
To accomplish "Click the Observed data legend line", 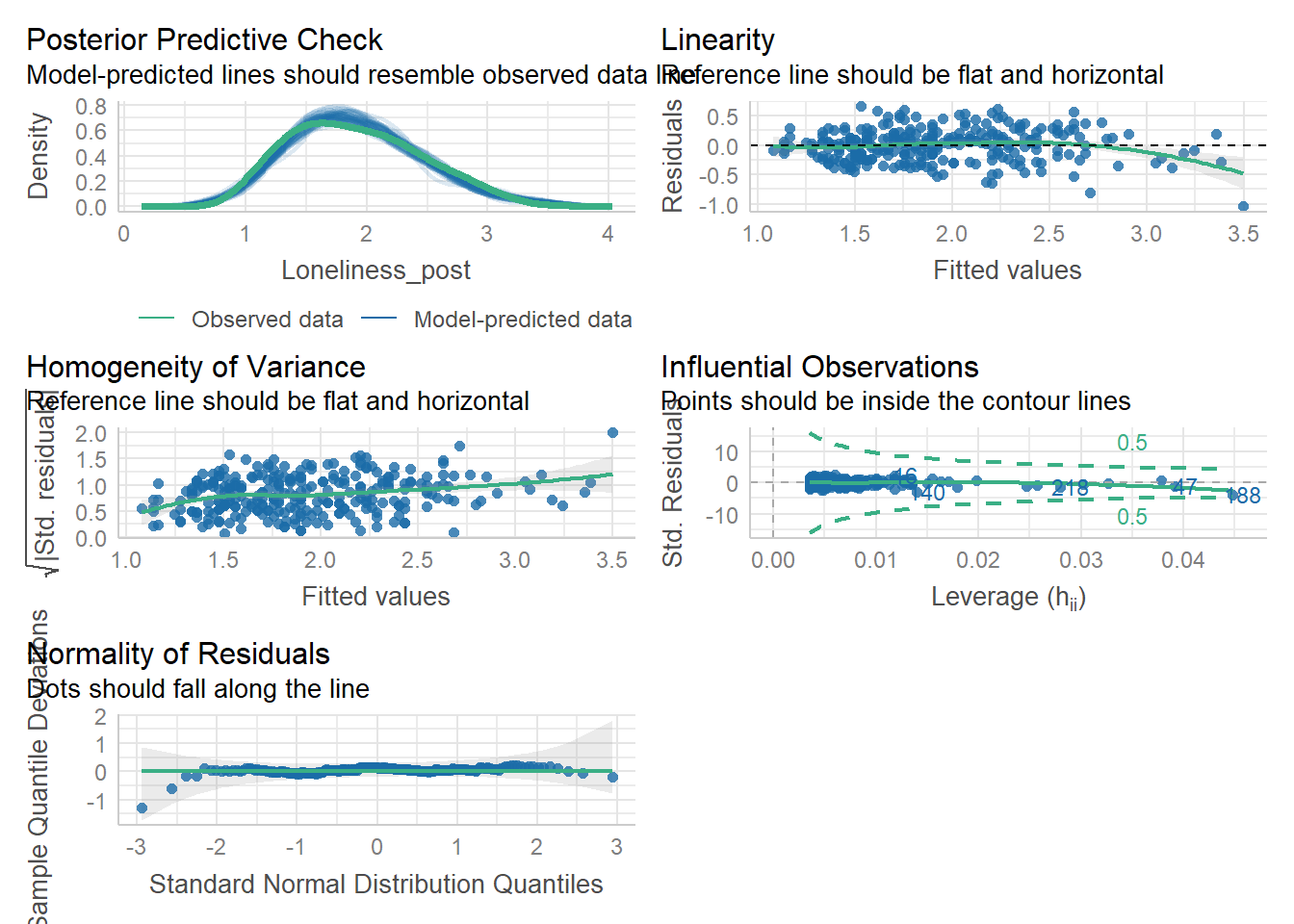I will tap(156, 319).
